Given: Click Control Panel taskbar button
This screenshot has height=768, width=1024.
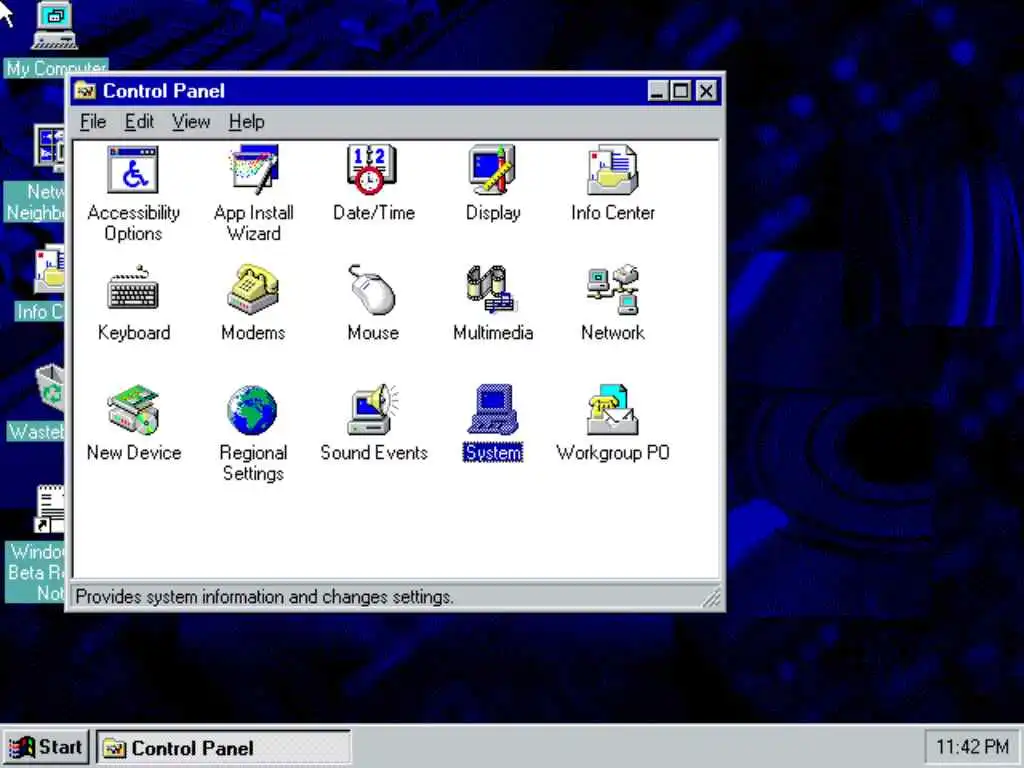Looking at the screenshot, I should 223,748.
